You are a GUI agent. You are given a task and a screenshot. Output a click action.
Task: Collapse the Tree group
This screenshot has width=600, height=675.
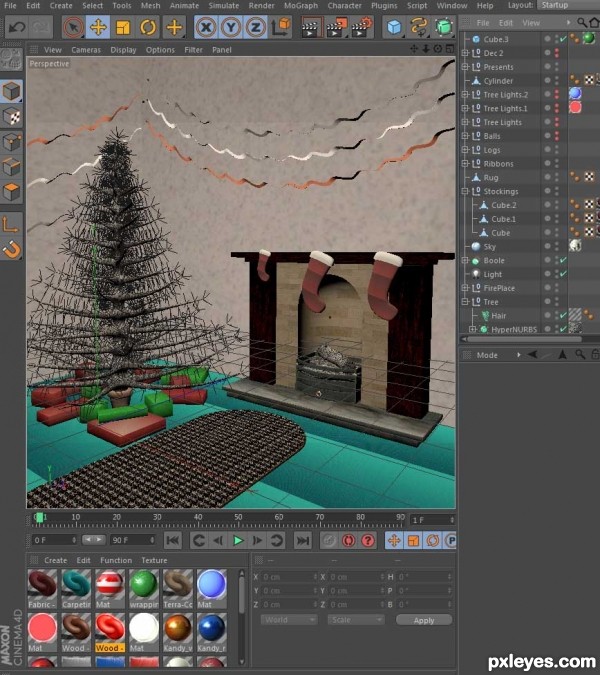pyautogui.click(x=465, y=302)
